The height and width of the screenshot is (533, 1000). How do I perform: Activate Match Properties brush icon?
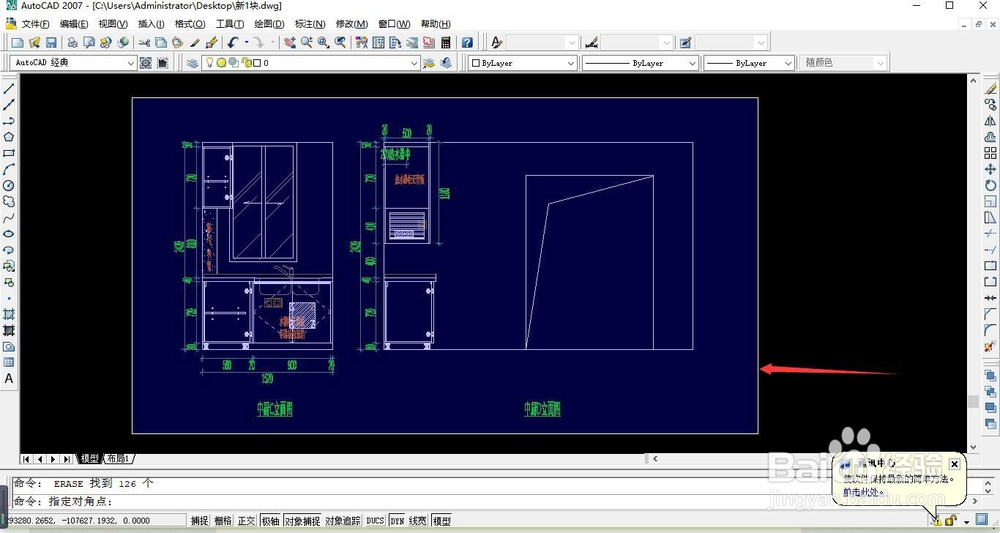coord(195,43)
